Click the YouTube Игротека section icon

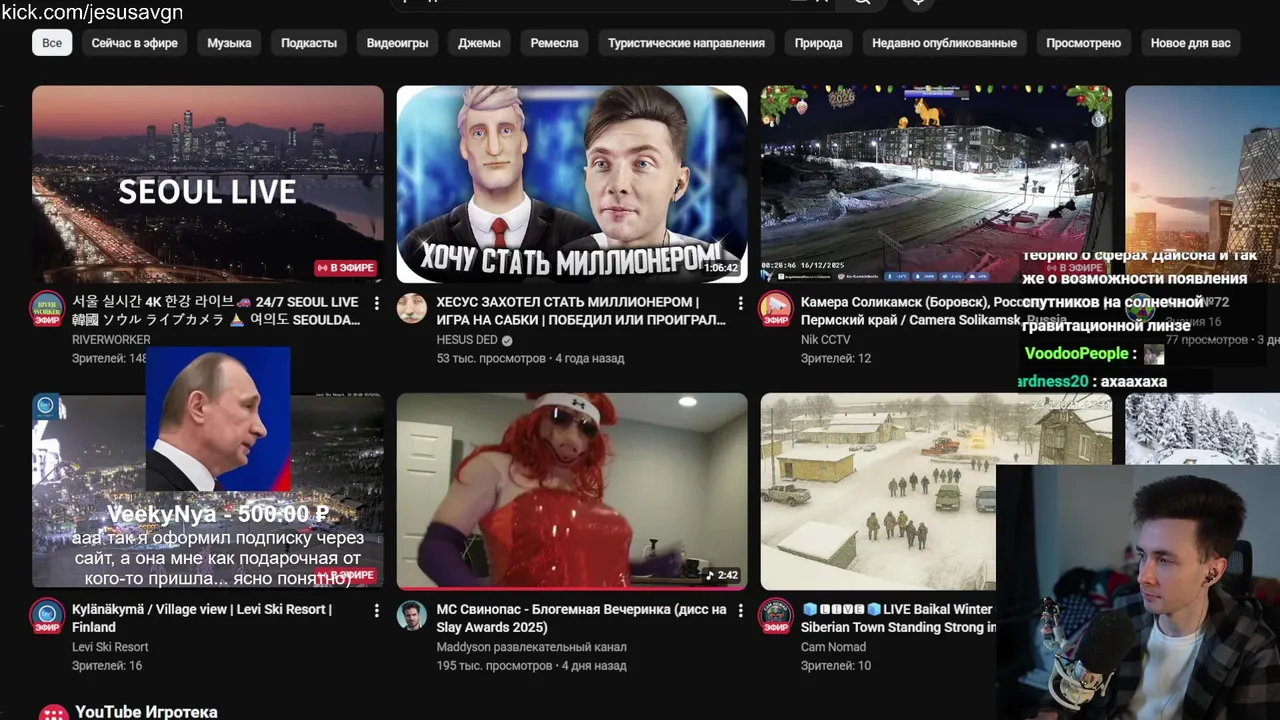(53, 712)
